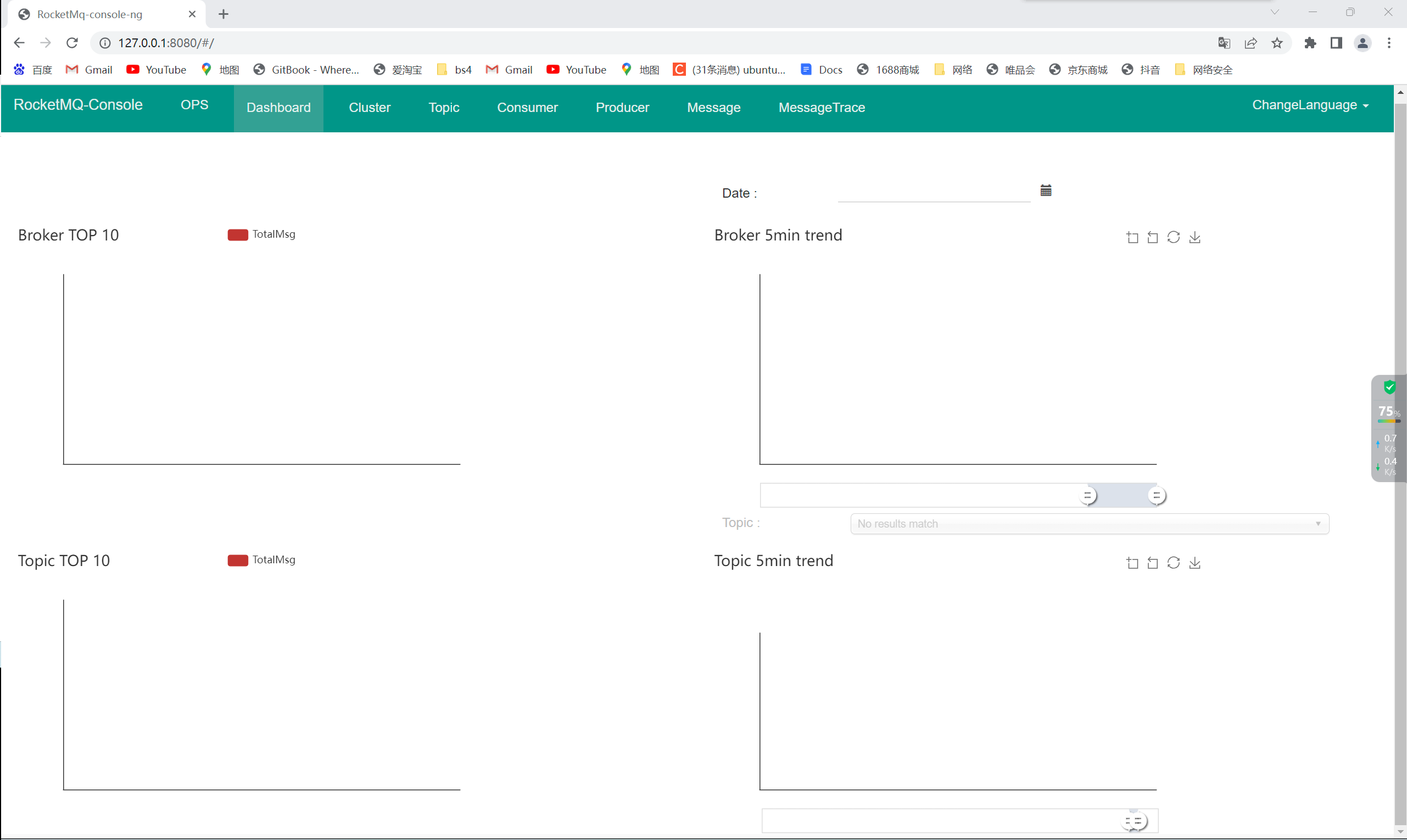
Task: Go to the Consumer page
Action: tap(527, 108)
